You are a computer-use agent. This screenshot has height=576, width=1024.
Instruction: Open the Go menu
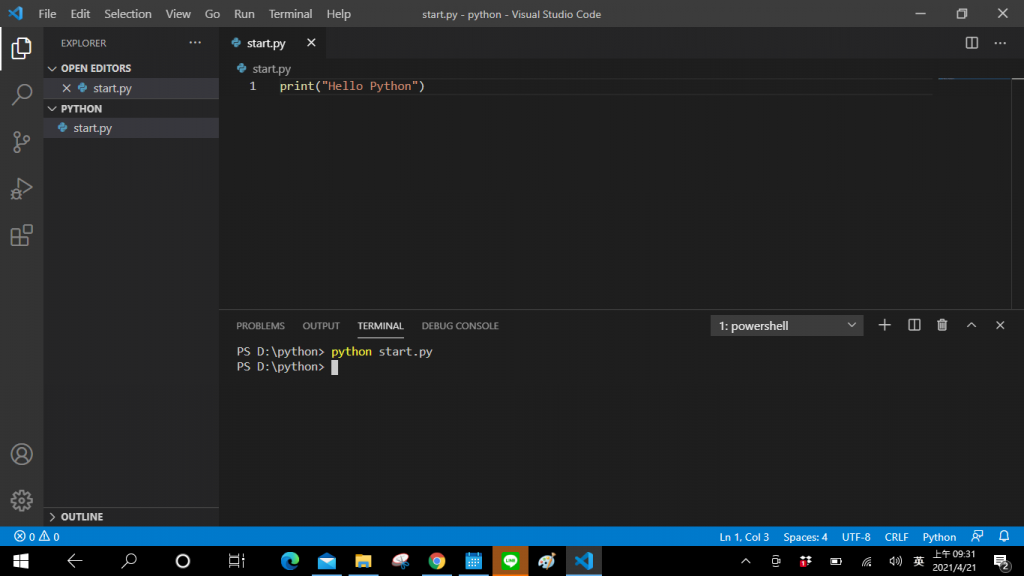[x=212, y=14]
